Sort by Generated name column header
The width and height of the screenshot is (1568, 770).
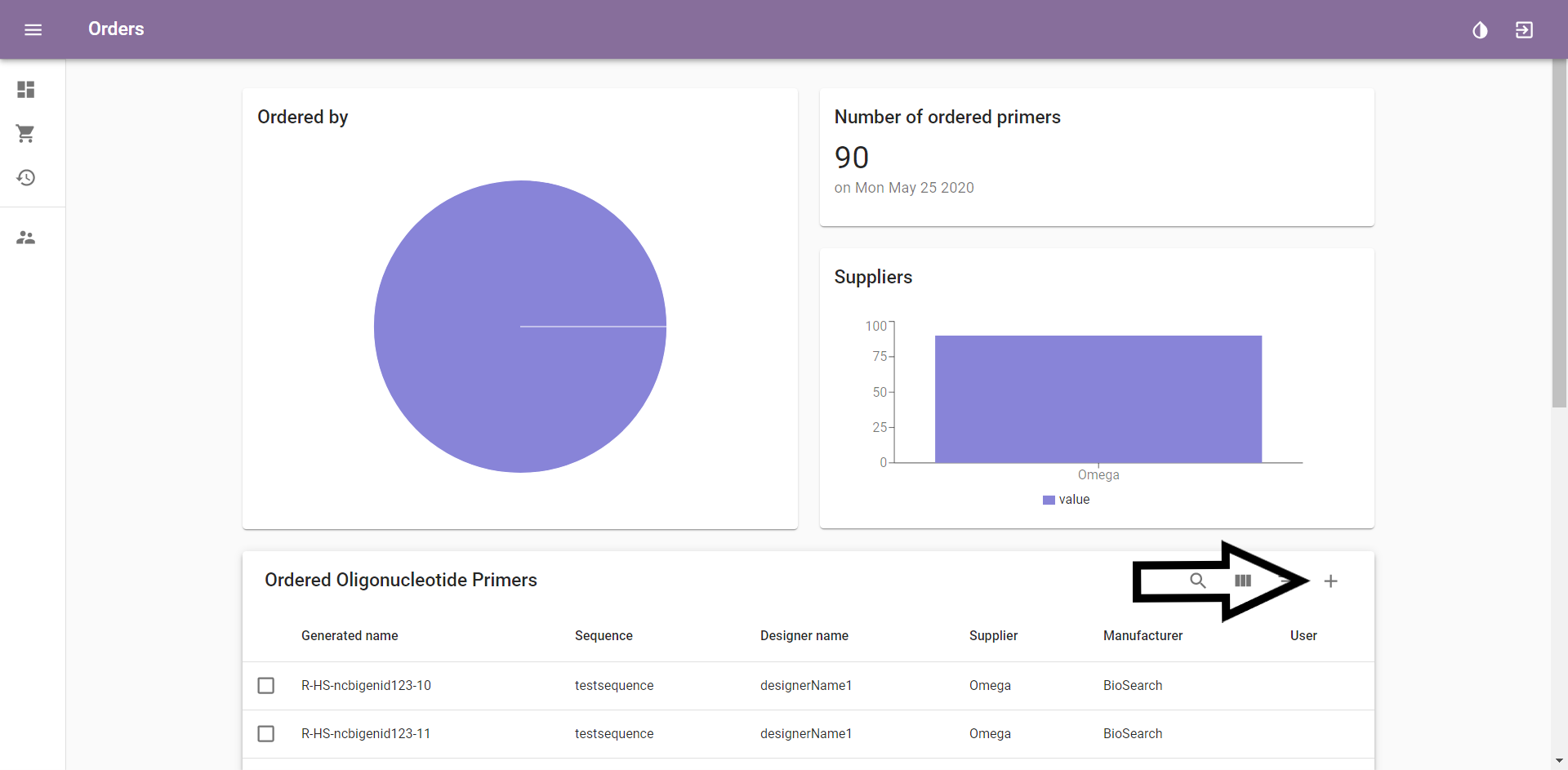coord(350,635)
